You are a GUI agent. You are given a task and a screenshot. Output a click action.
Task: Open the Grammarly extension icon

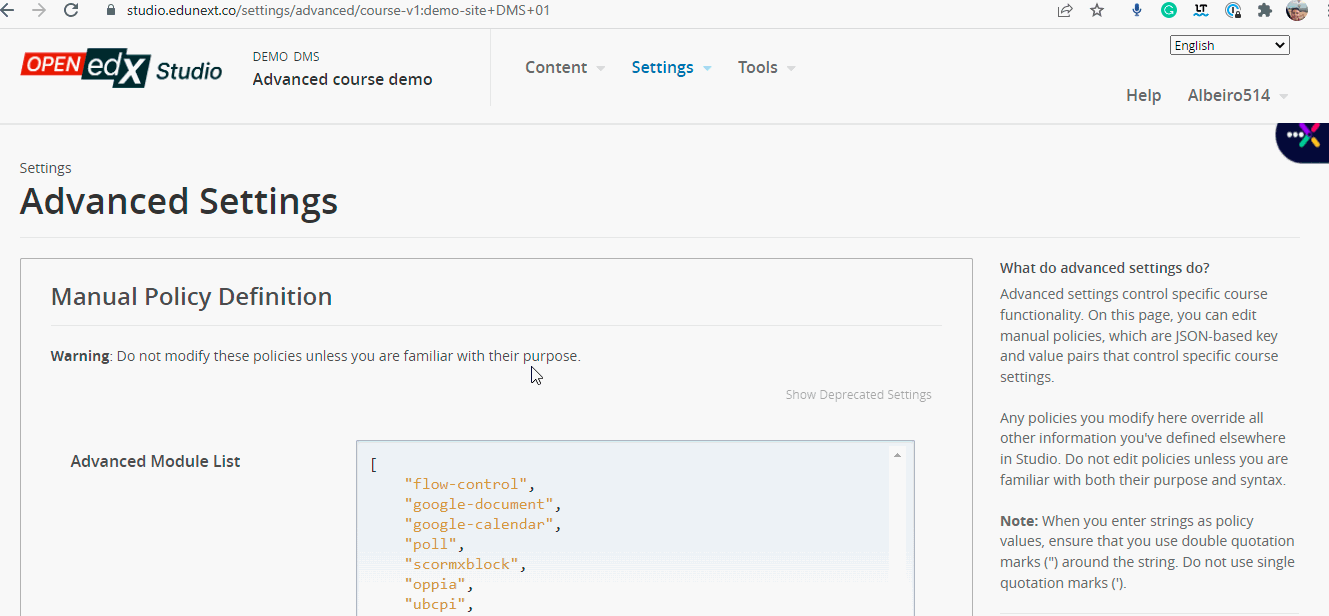pyautogui.click(x=1168, y=11)
